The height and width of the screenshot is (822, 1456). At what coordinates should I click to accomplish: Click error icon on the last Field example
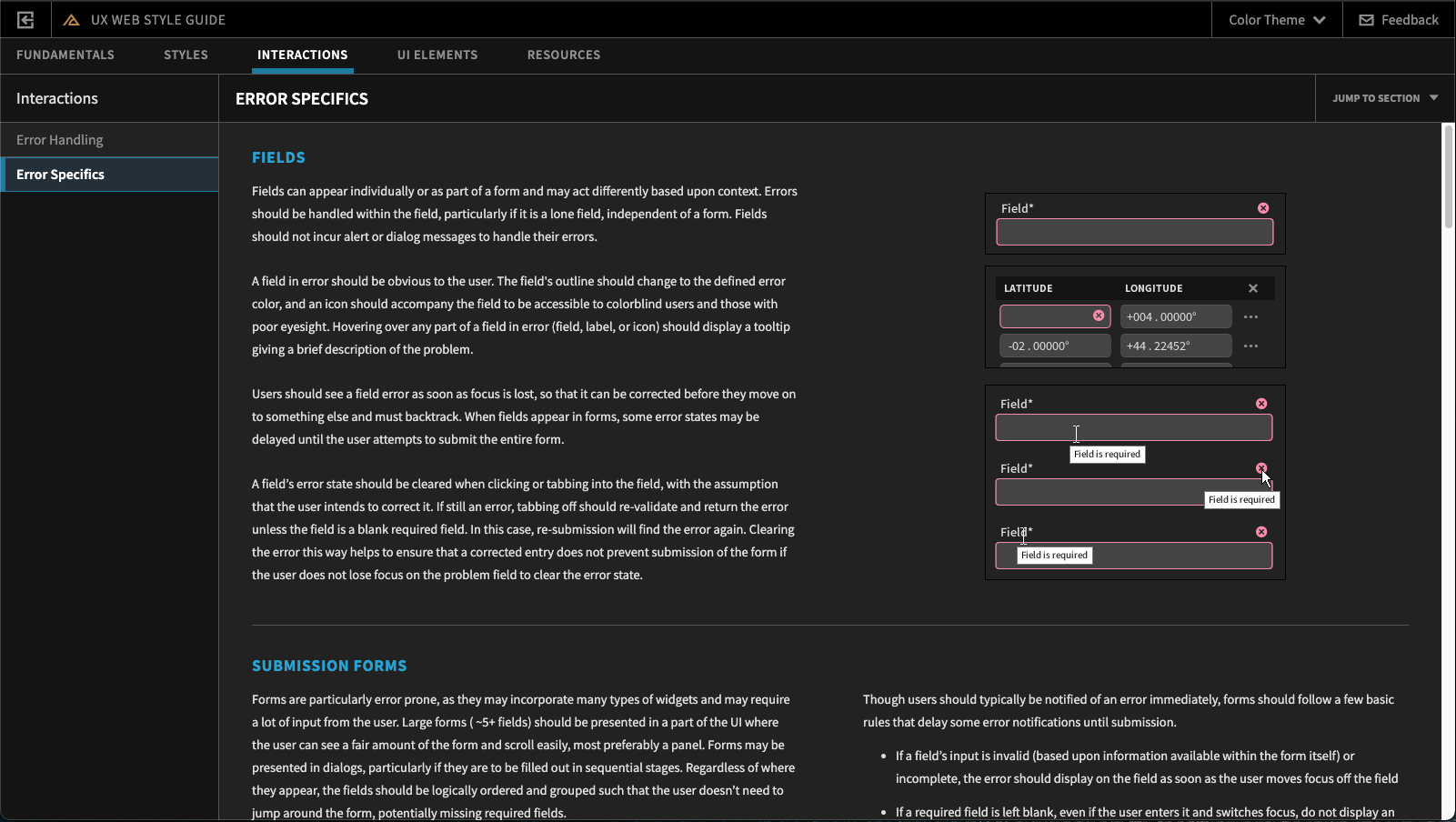click(x=1261, y=532)
